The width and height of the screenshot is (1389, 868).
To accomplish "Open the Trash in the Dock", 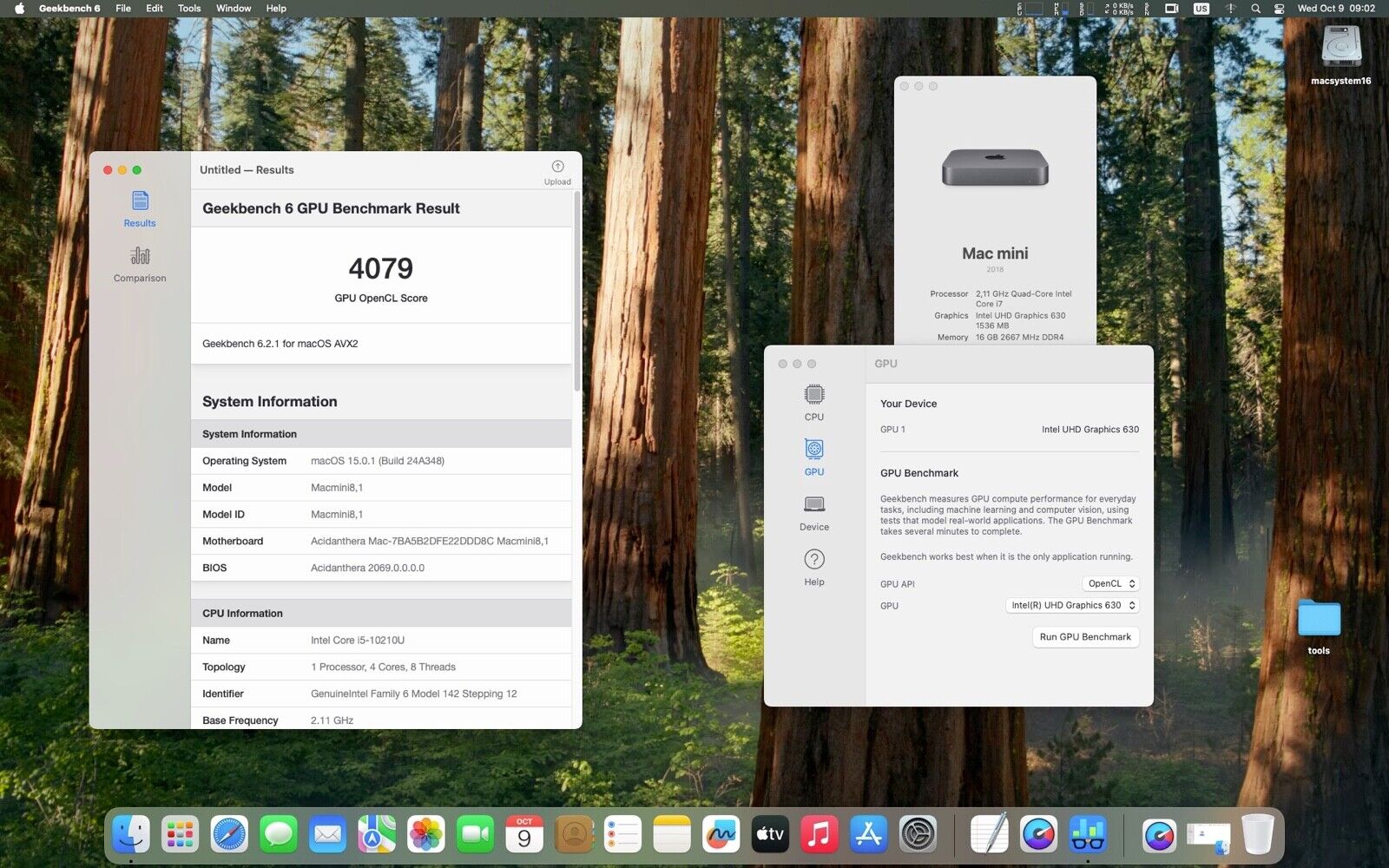I will pos(1258,835).
